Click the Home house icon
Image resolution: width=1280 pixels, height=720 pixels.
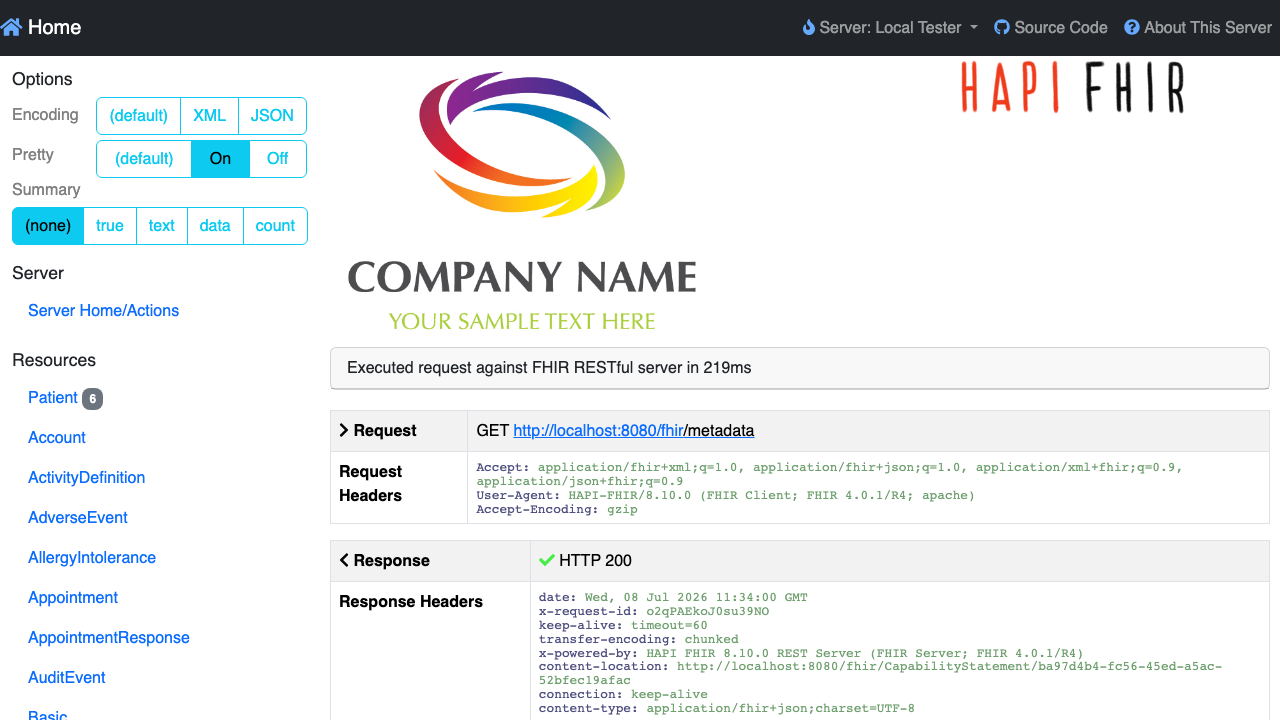pyautogui.click(x=11, y=27)
